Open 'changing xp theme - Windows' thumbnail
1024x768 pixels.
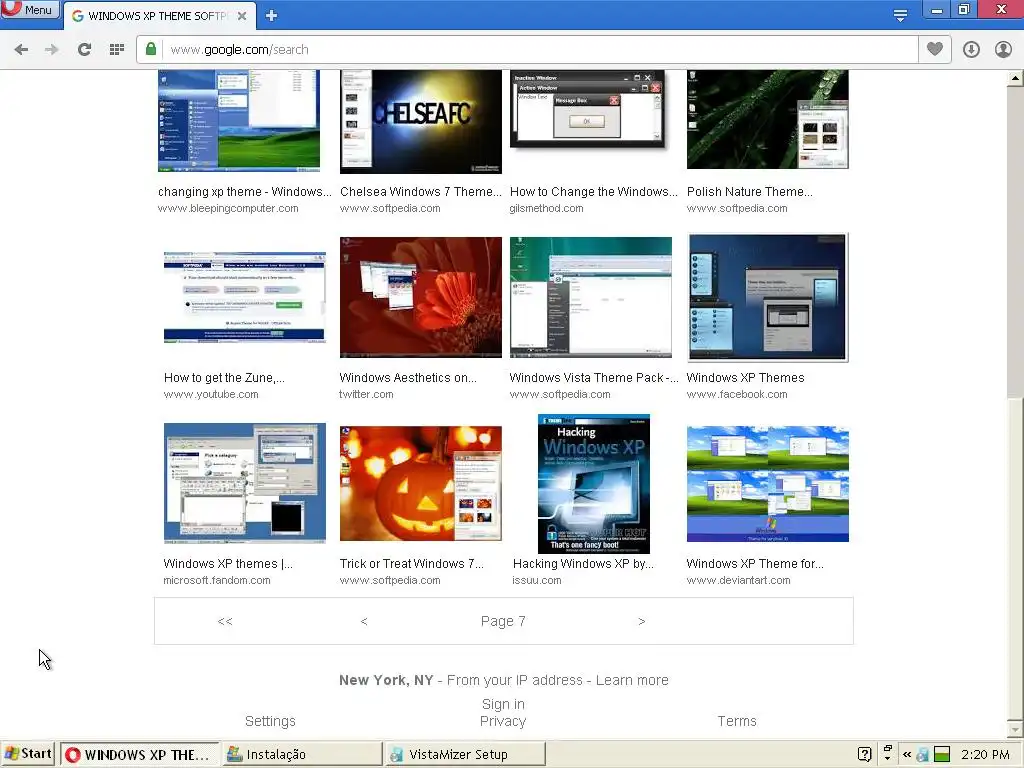[239, 121]
